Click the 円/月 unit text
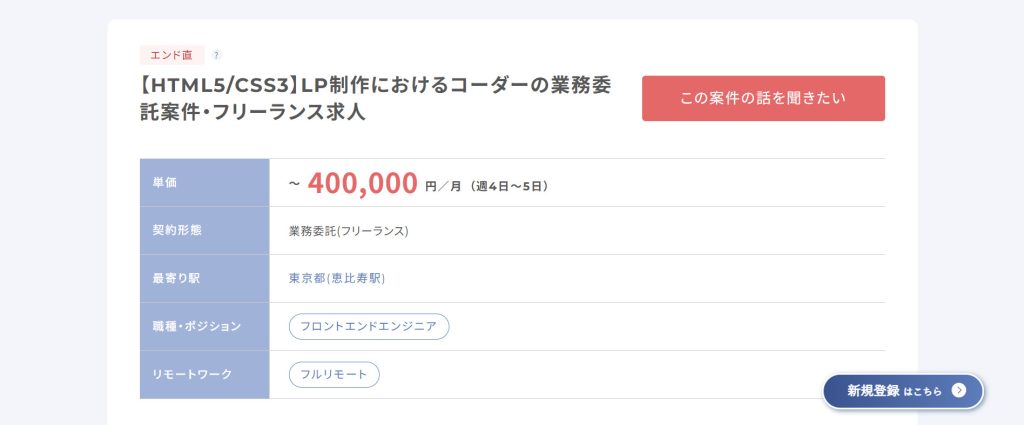Image resolution: width=1024 pixels, height=425 pixels. [x=443, y=185]
